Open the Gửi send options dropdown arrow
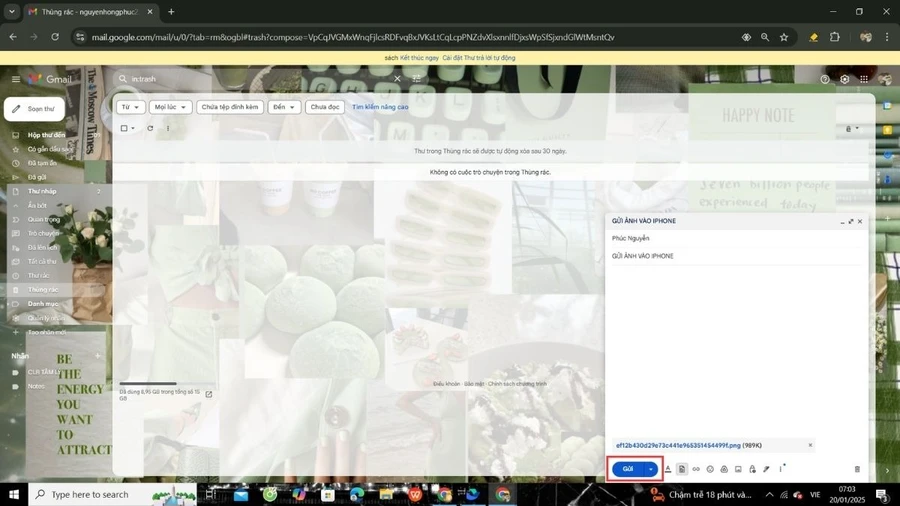900x506 pixels. coord(650,469)
